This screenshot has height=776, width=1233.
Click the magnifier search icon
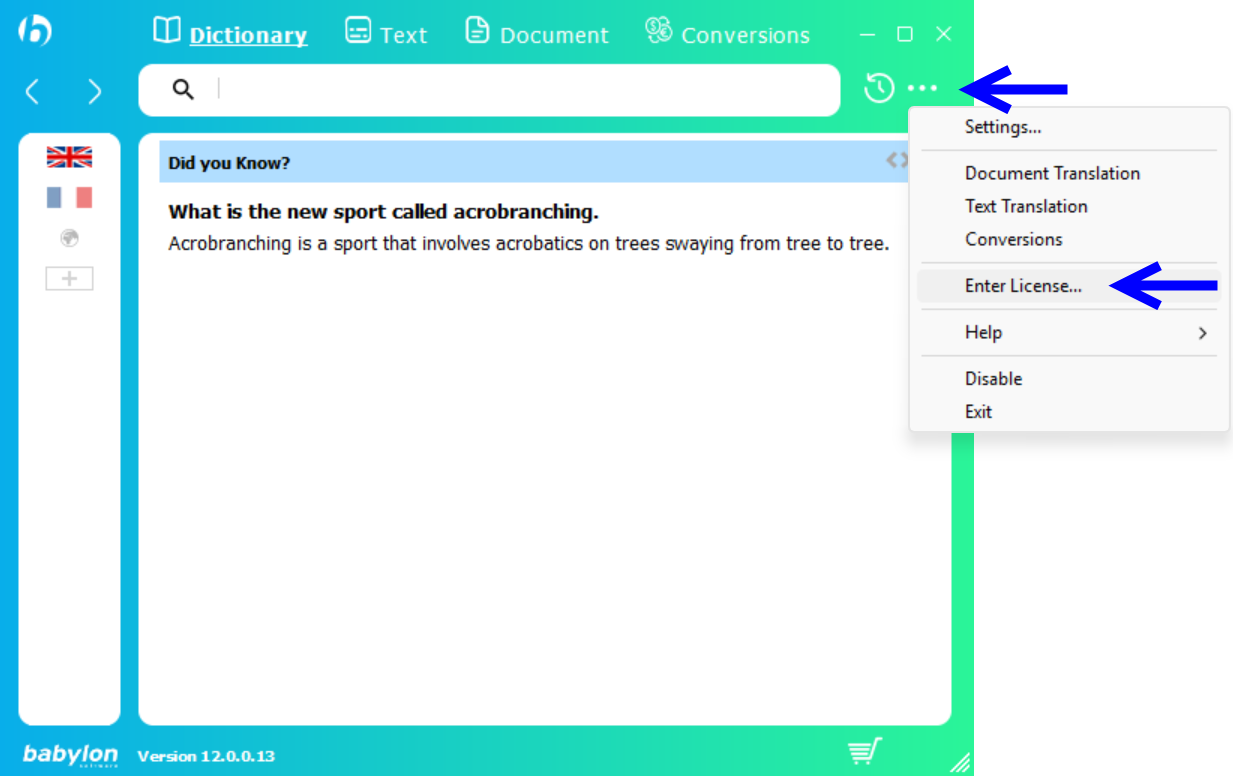click(183, 90)
